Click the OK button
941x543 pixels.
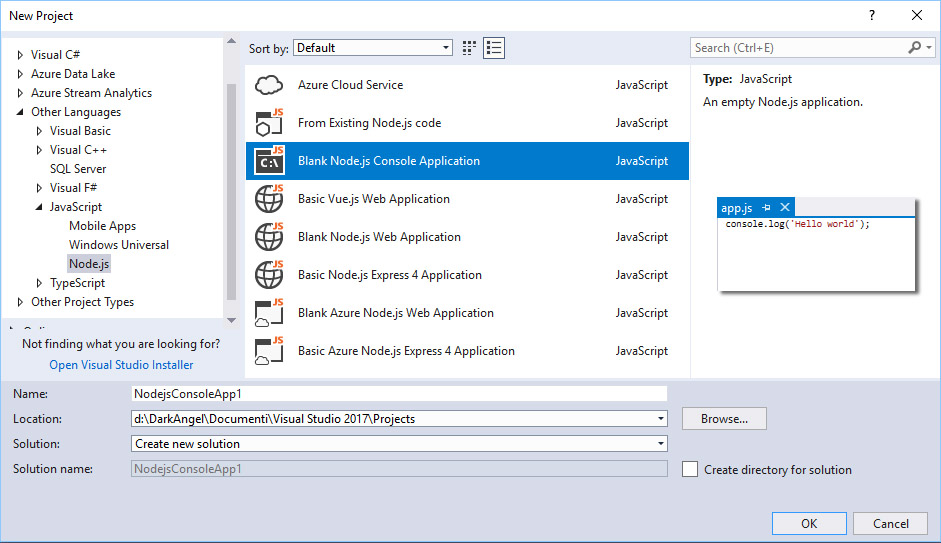click(809, 524)
